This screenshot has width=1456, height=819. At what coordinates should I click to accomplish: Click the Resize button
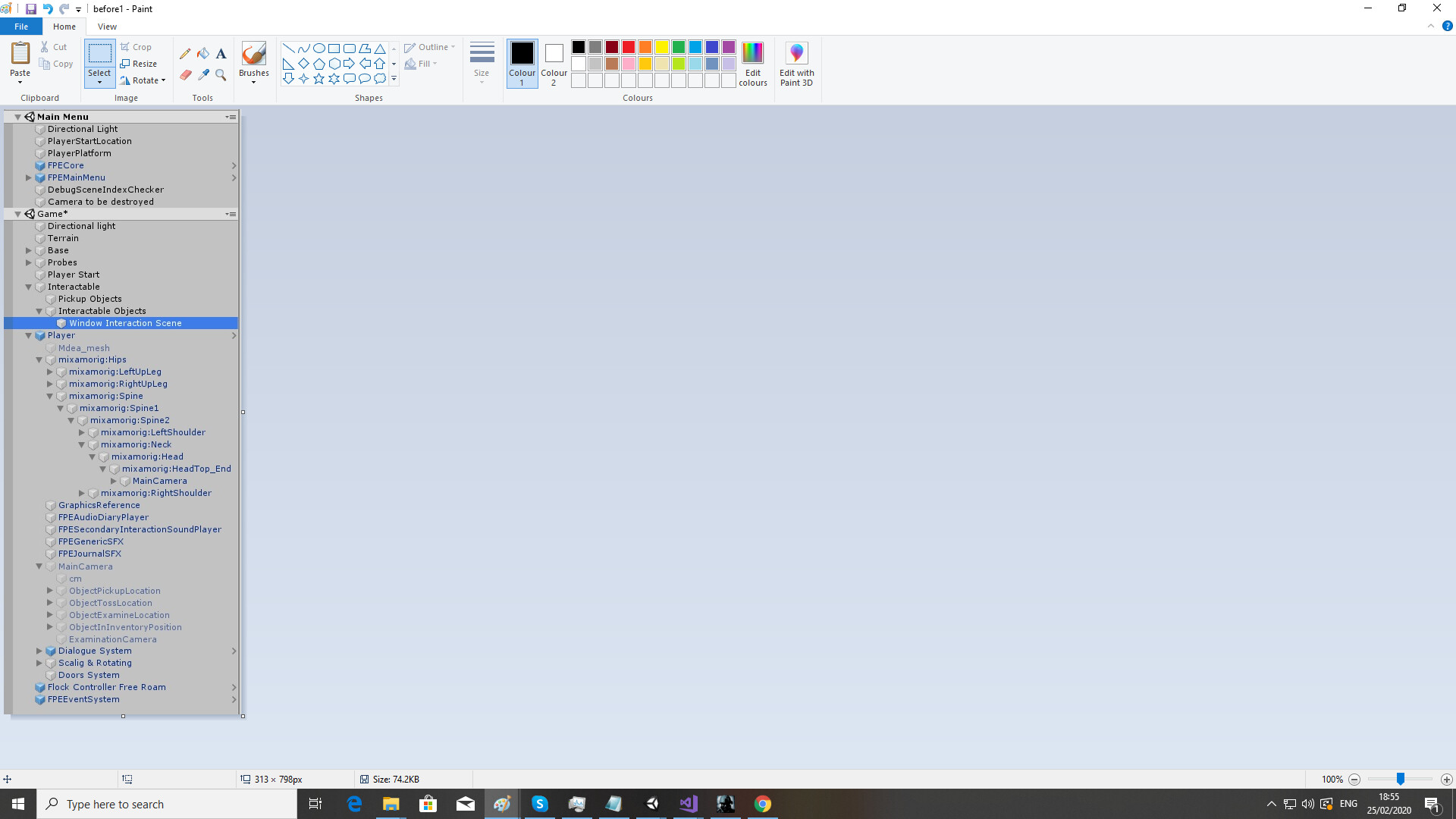[x=139, y=64]
